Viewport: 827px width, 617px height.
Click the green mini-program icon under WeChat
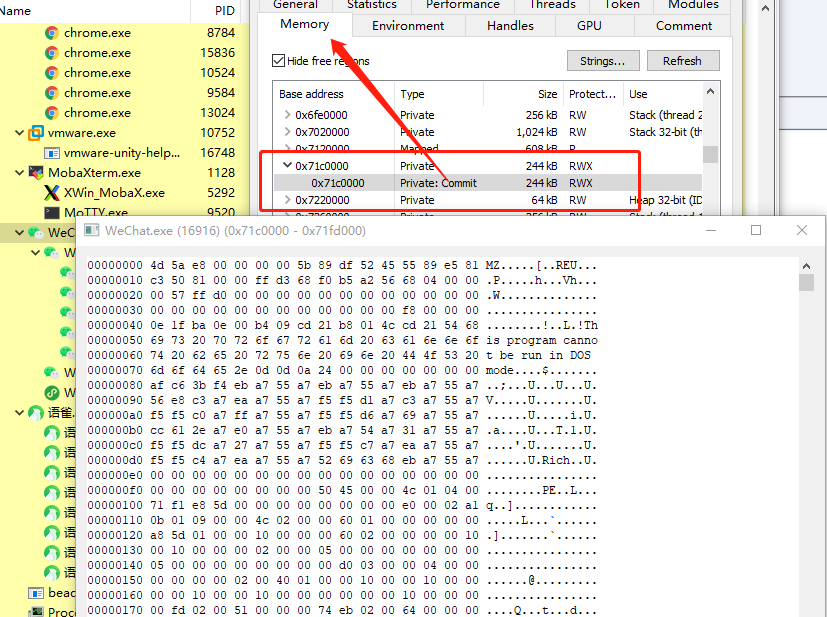coord(52,392)
